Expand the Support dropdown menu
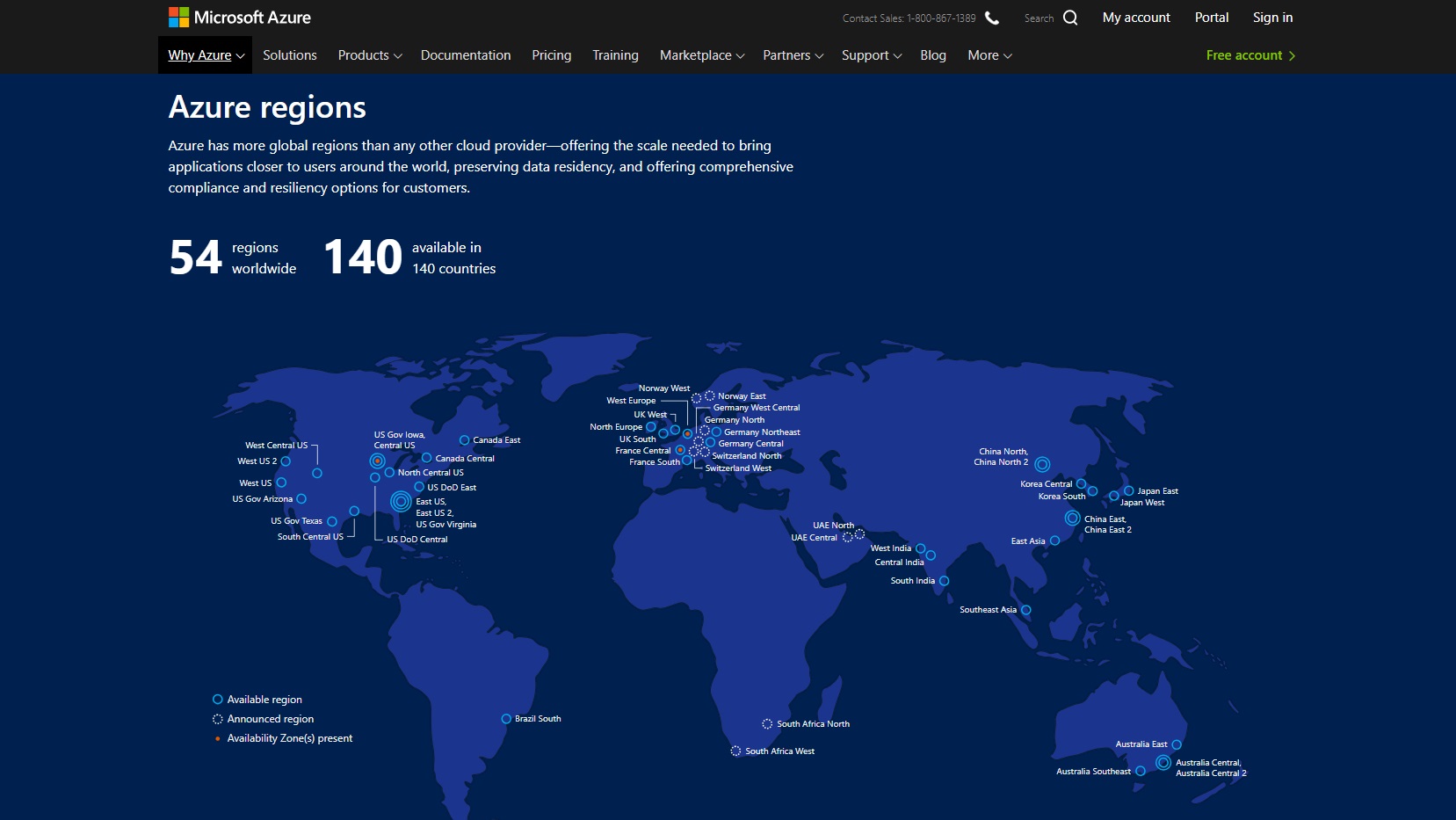Viewport: 1456px width, 820px height. 872,55
